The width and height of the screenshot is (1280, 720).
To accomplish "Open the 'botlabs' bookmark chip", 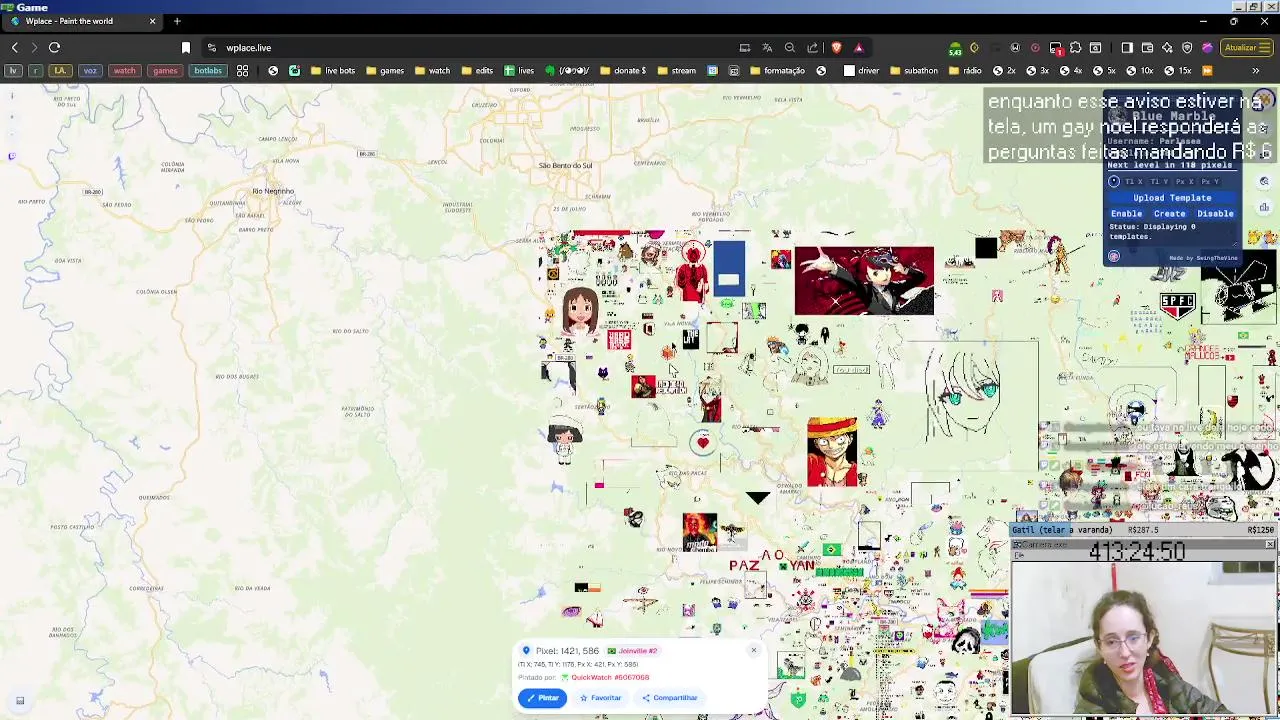I will coord(208,71).
